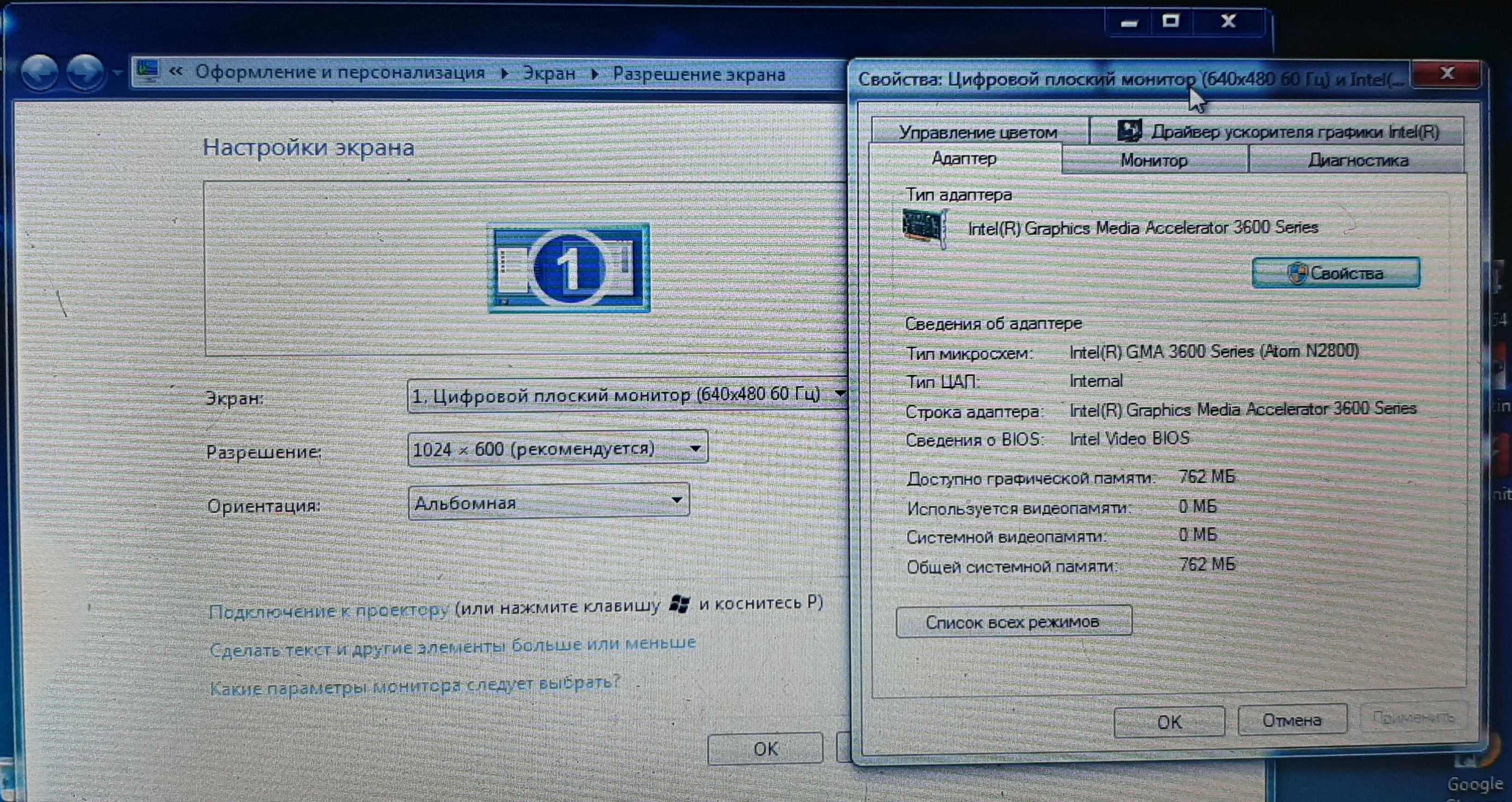The width and height of the screenshot is (1512, 802).
Task: Click the Windows key logo in projector hint
Action: (x=680, y=603)
